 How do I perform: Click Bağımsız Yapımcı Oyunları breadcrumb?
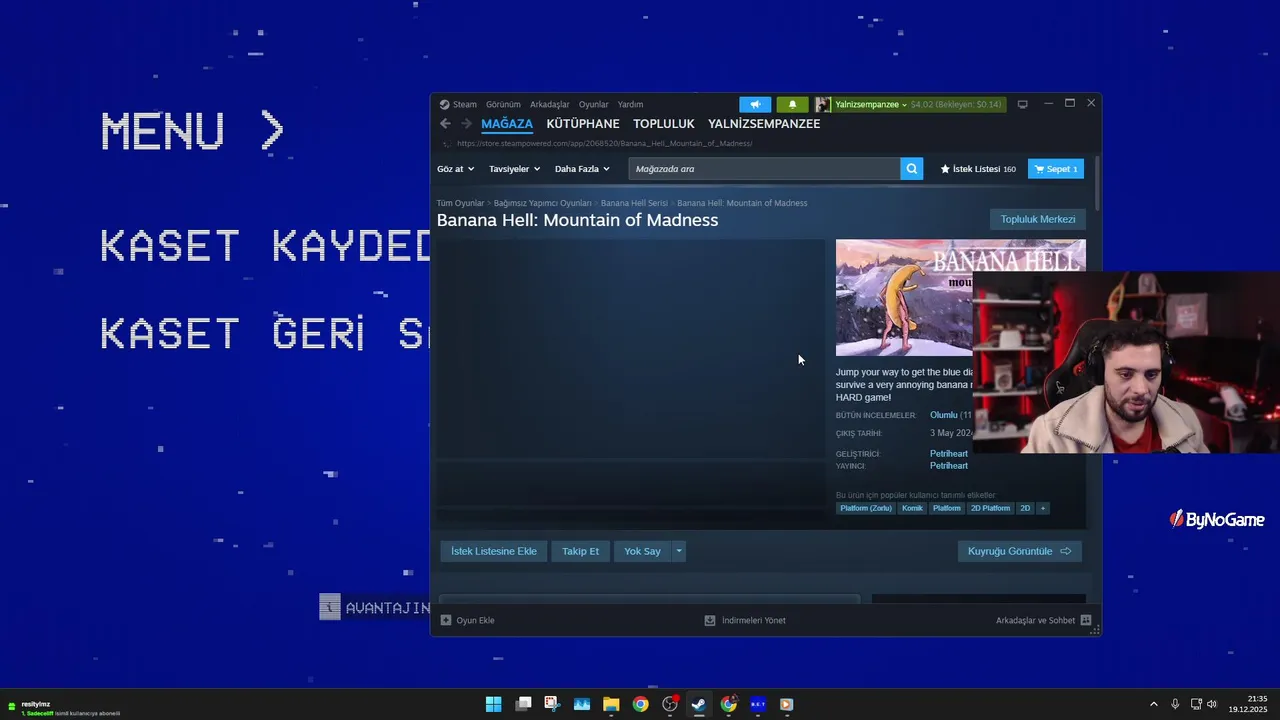[542, 203]
